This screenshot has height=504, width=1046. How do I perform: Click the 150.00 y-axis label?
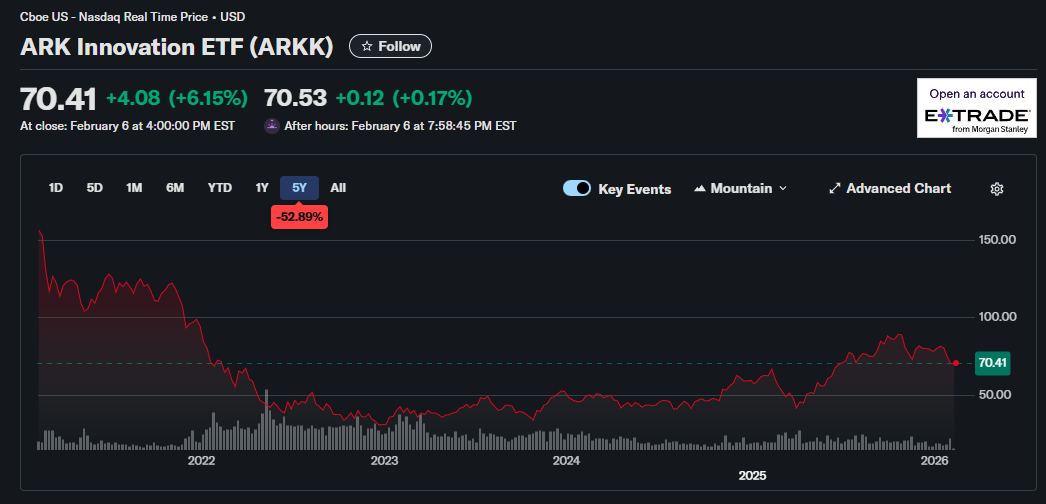(x=995, y=239)
